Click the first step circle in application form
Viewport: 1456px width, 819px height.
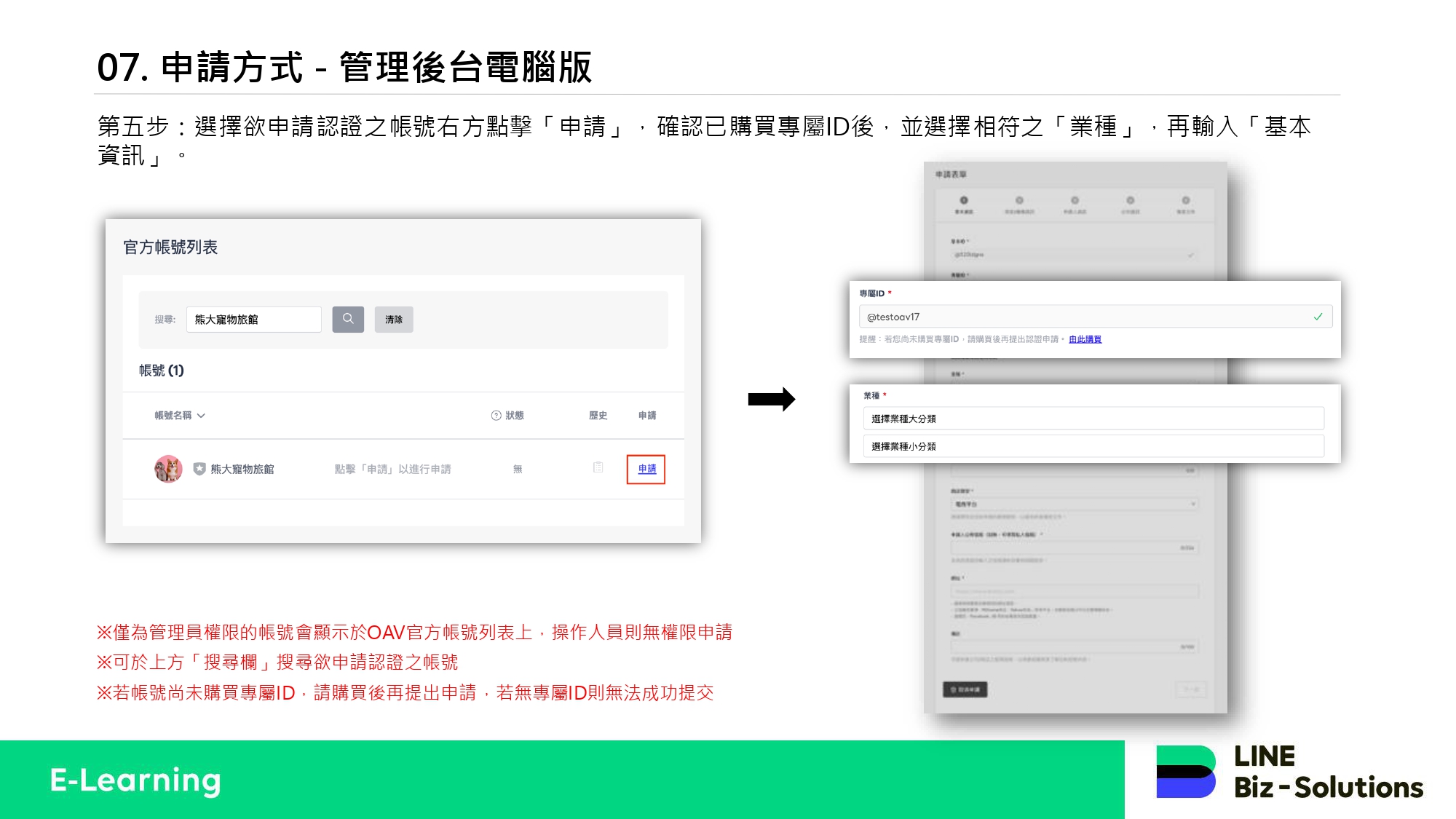[x=964, y=200]
